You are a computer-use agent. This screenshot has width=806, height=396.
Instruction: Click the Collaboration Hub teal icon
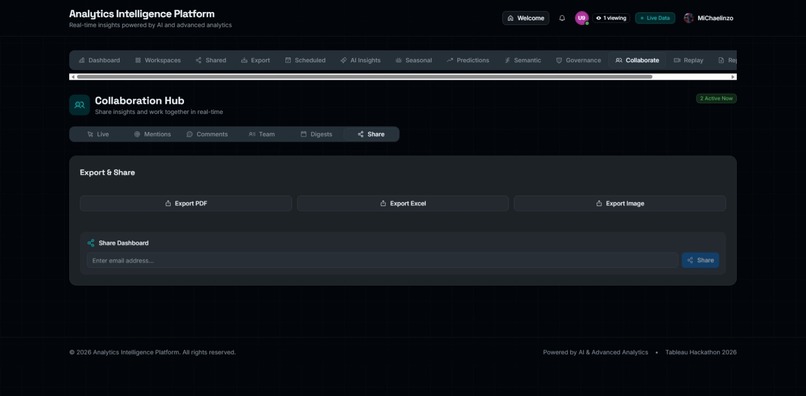pyautogui.click(x=79, y=105)
